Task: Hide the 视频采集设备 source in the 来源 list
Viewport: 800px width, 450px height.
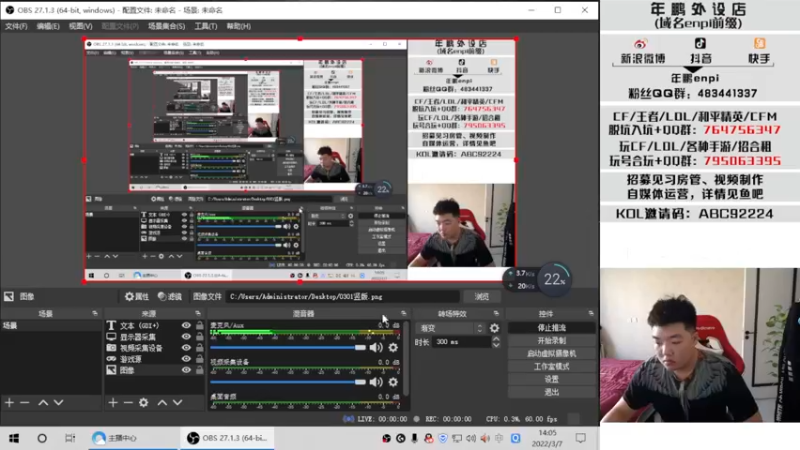Action: click(x=186, y=348)
